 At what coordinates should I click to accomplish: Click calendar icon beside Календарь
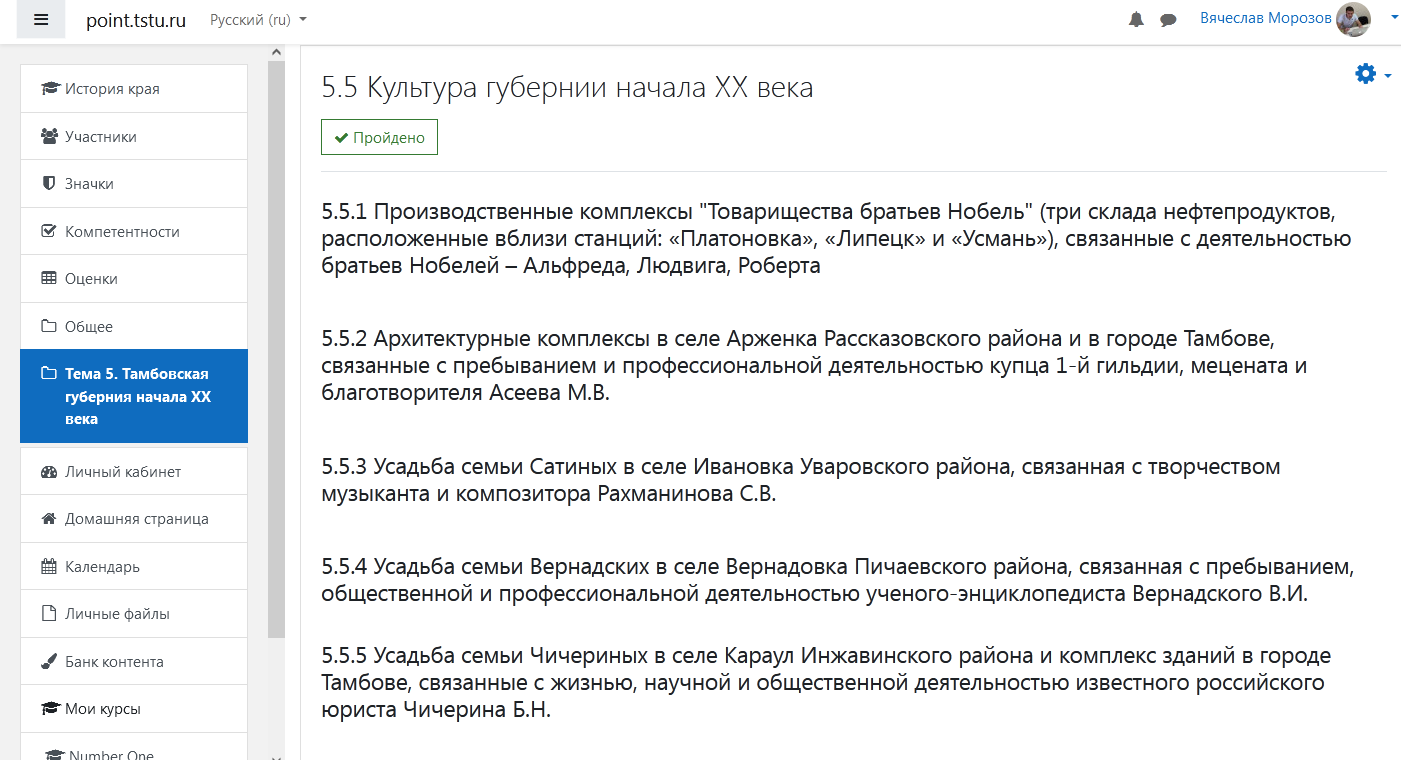[49, 566]
